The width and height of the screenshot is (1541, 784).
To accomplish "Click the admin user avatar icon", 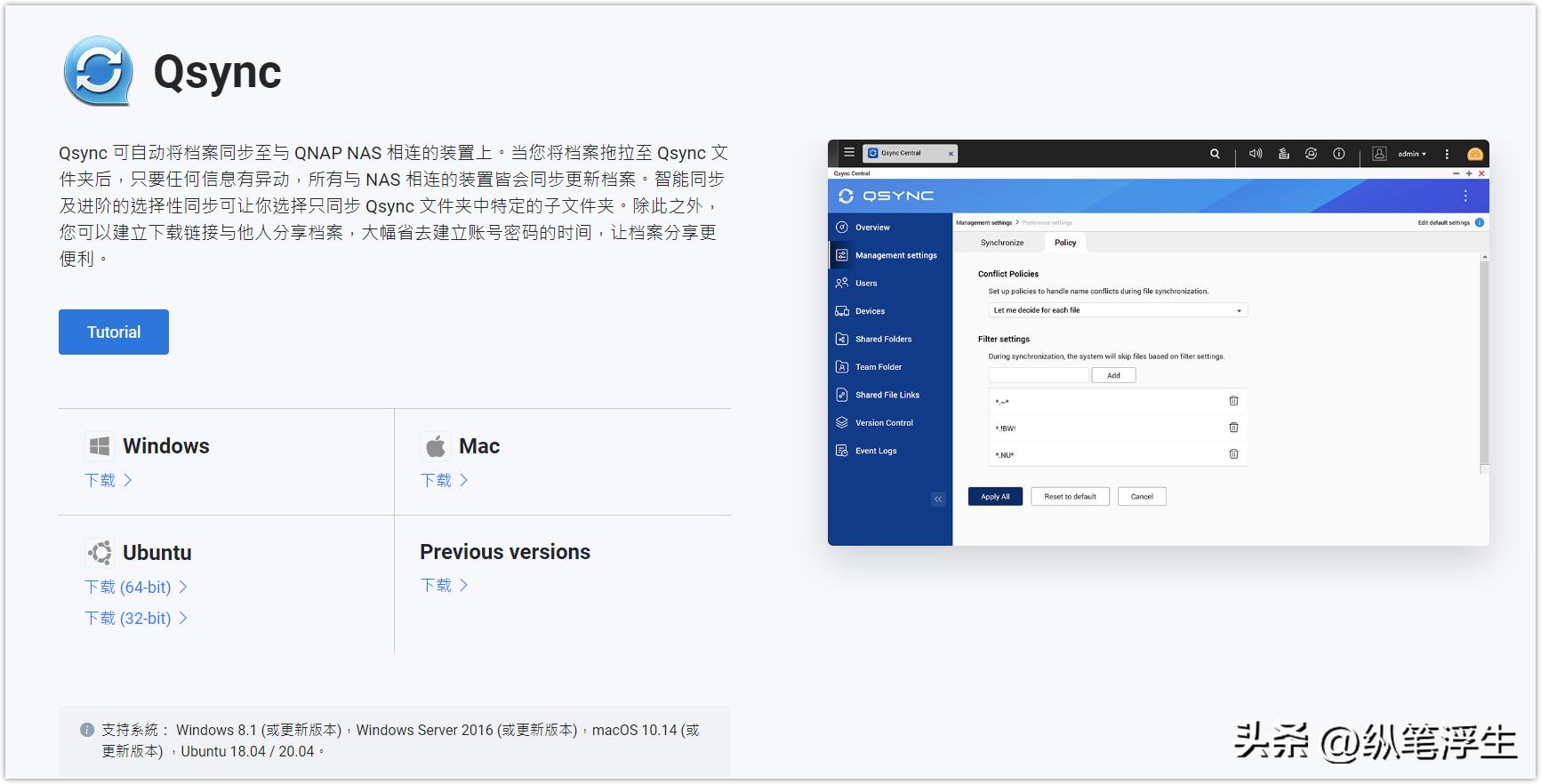I will pos(1379,154).
